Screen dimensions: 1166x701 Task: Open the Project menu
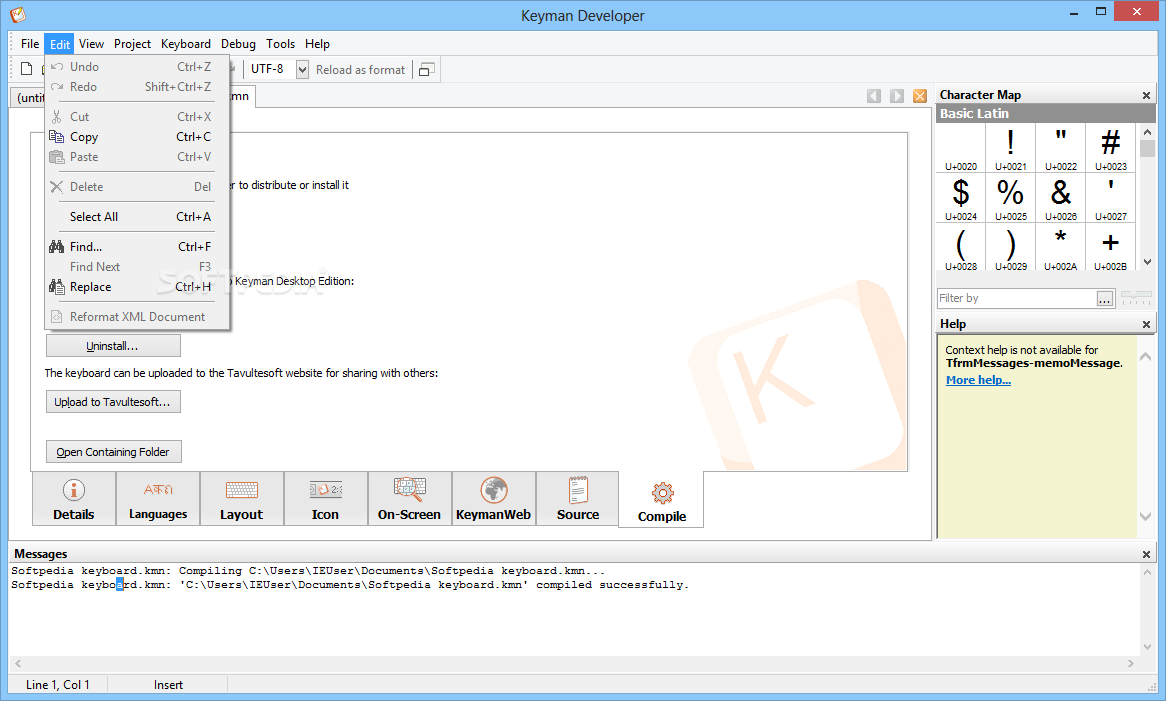(132, 44)
